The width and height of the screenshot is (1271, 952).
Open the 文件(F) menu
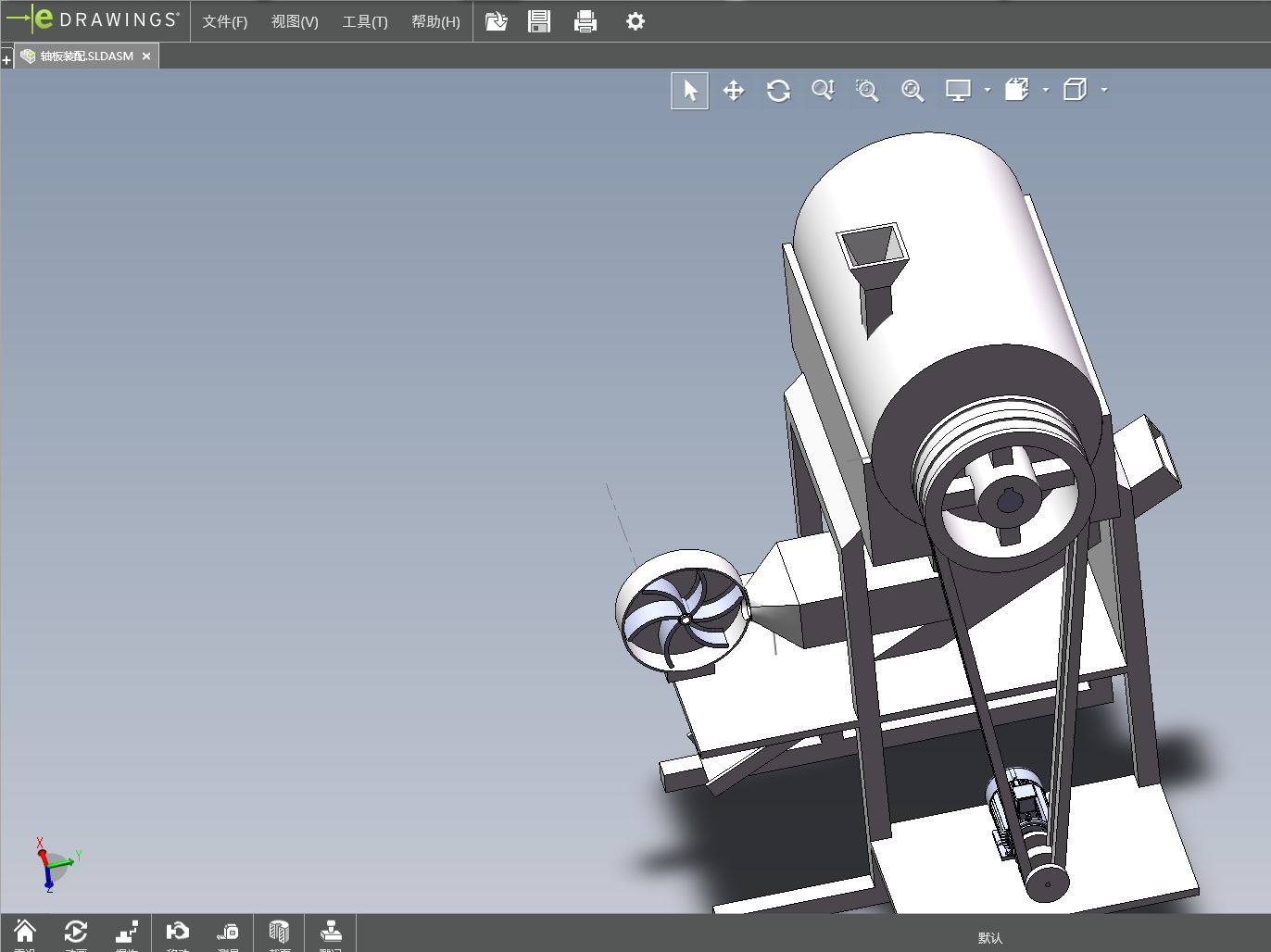click(x=224, y=21)
